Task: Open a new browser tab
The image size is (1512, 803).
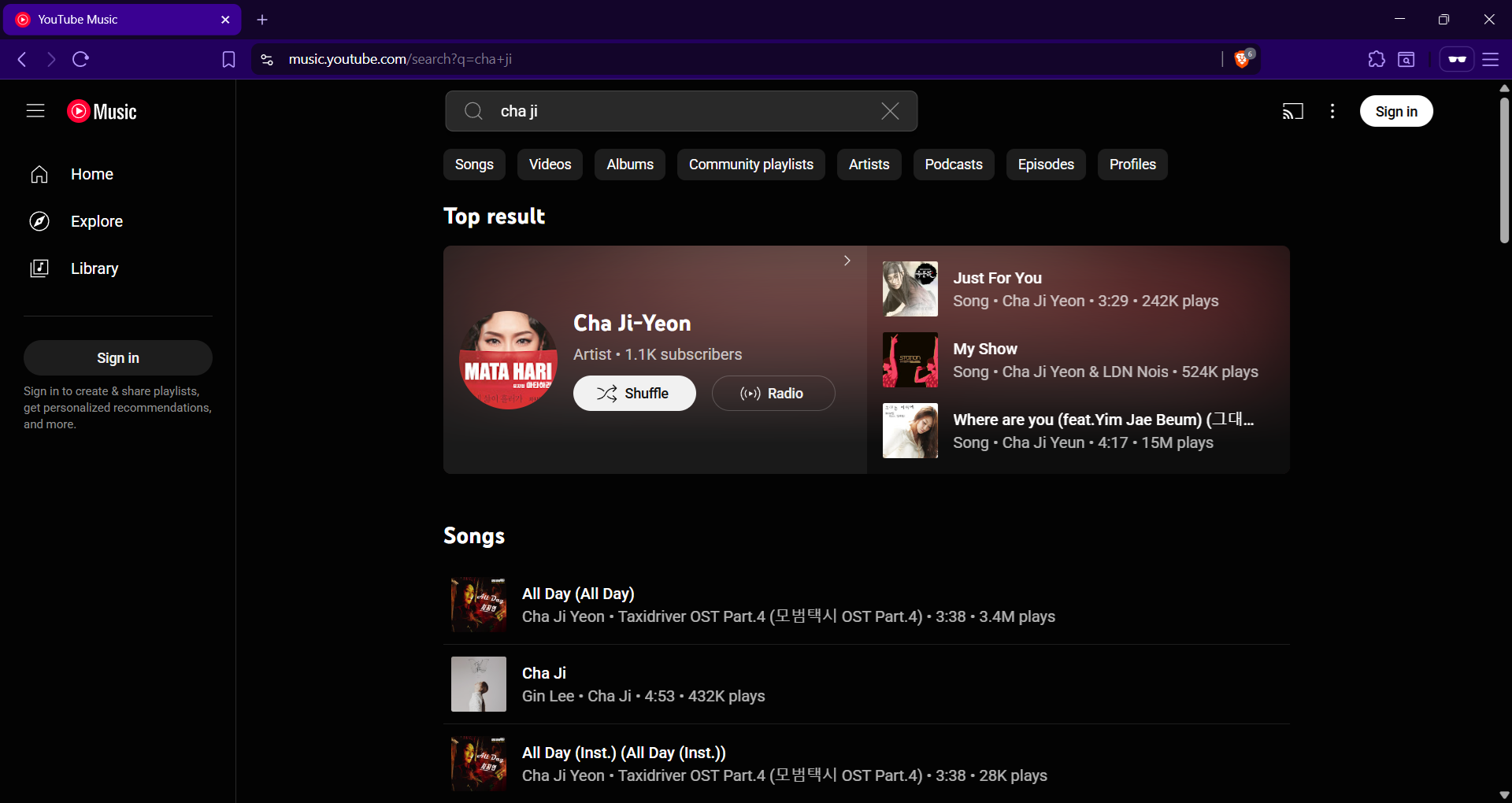Action: point(262,20)
